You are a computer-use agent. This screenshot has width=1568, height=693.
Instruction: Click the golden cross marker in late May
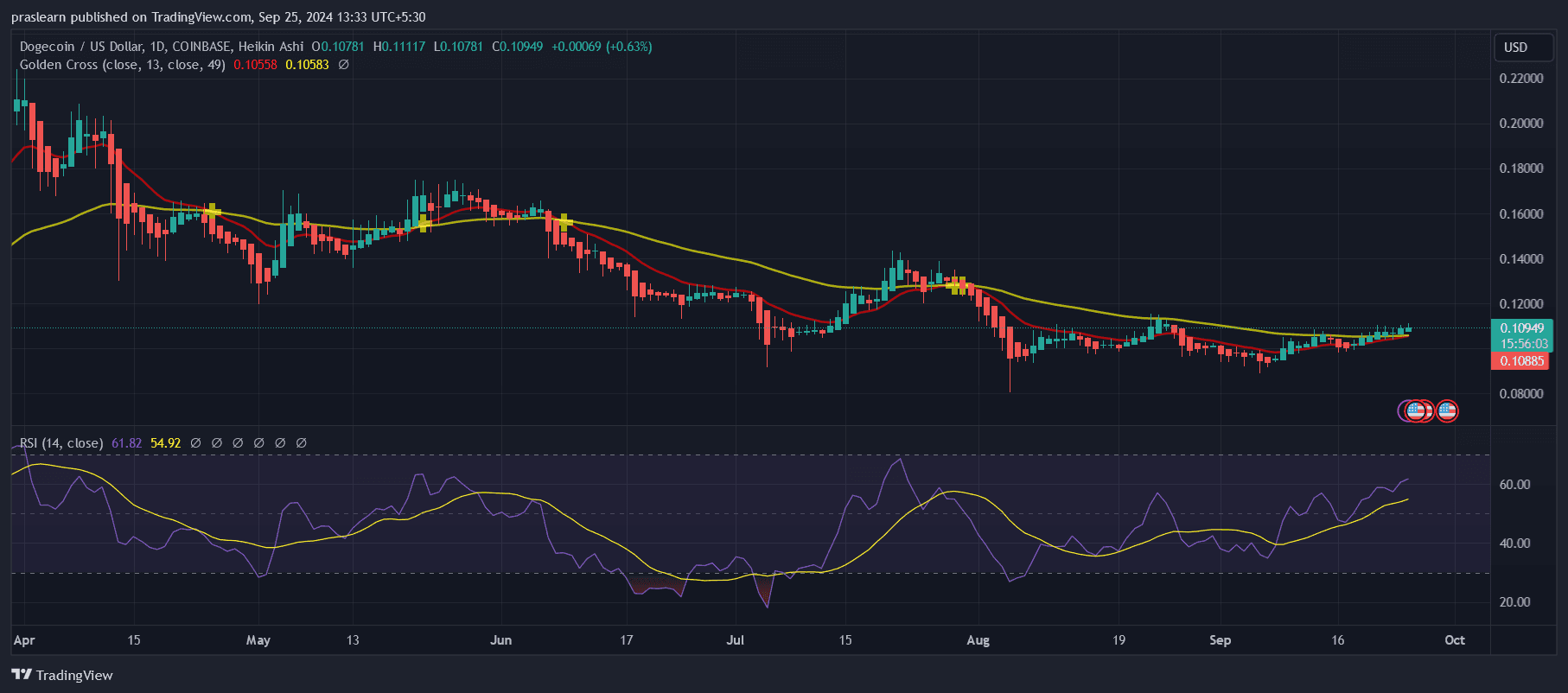click(x=424, y=223)
